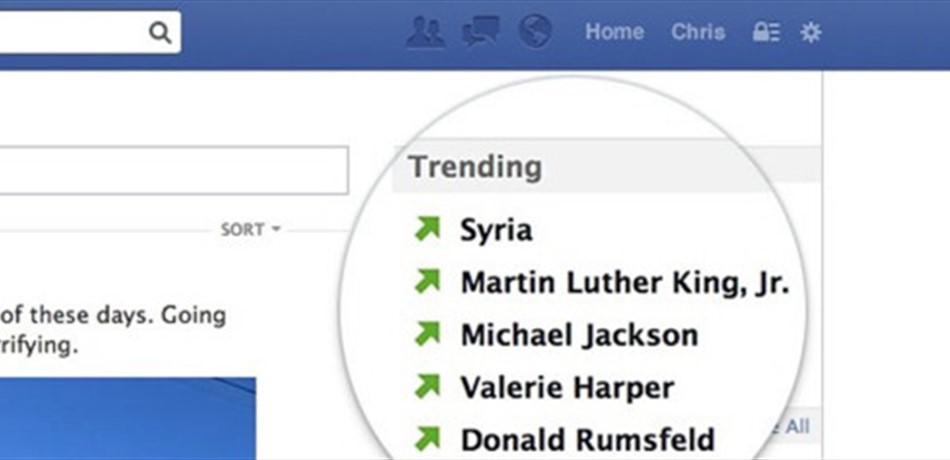
Task: Click the green arrow beside Michael Jackson
Action: [x=427, y=334]
